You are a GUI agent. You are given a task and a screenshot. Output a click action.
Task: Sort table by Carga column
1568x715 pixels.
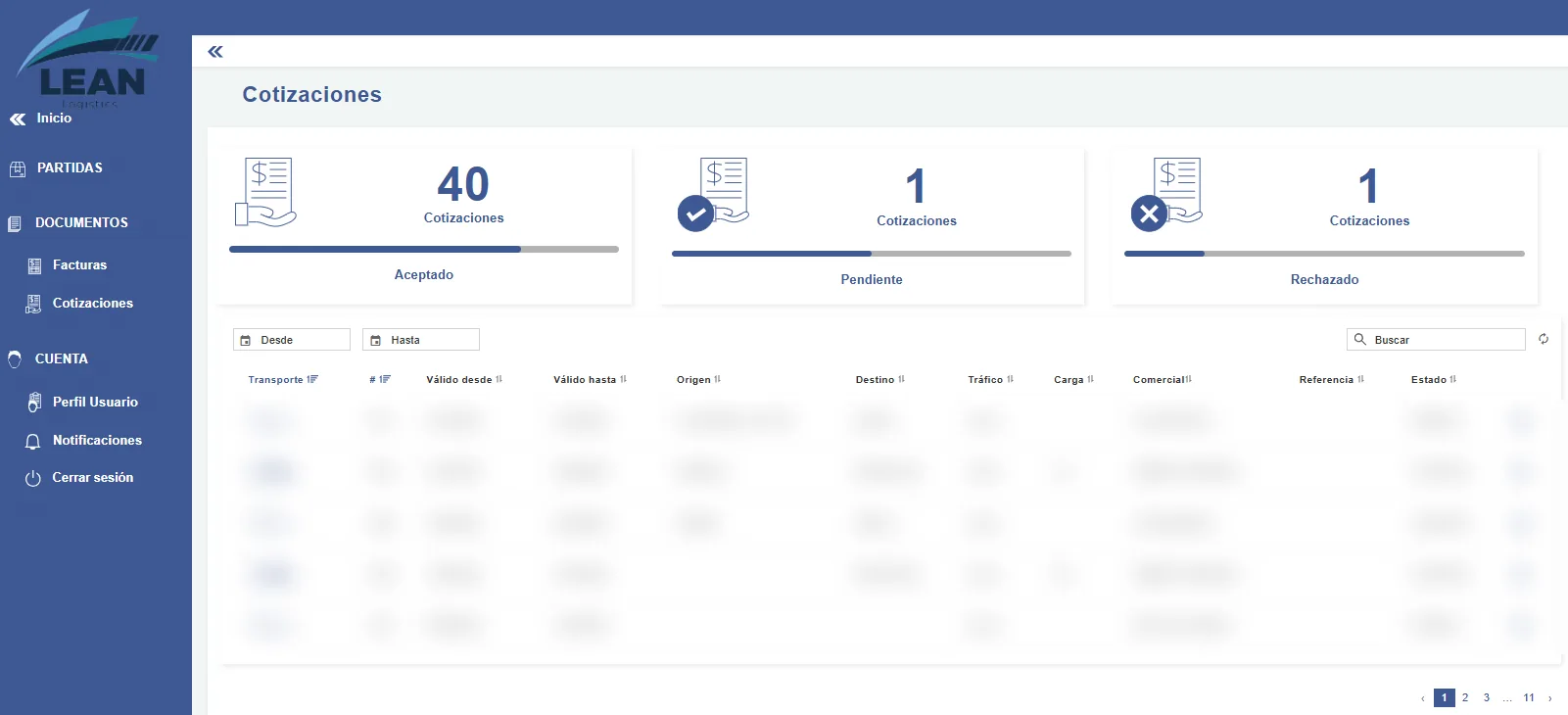coord(1074,380)
